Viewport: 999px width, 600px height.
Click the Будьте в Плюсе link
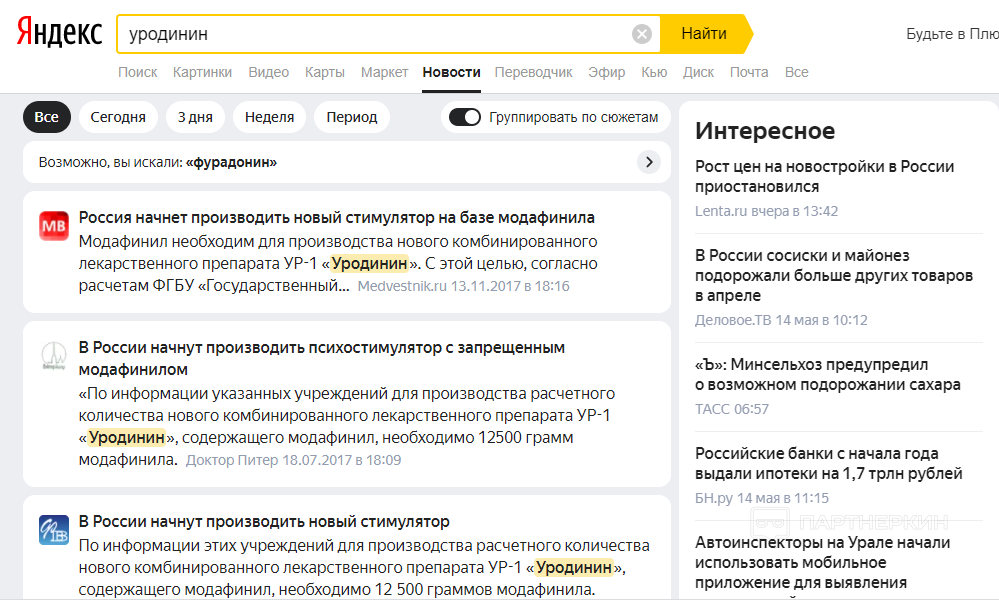952,34
